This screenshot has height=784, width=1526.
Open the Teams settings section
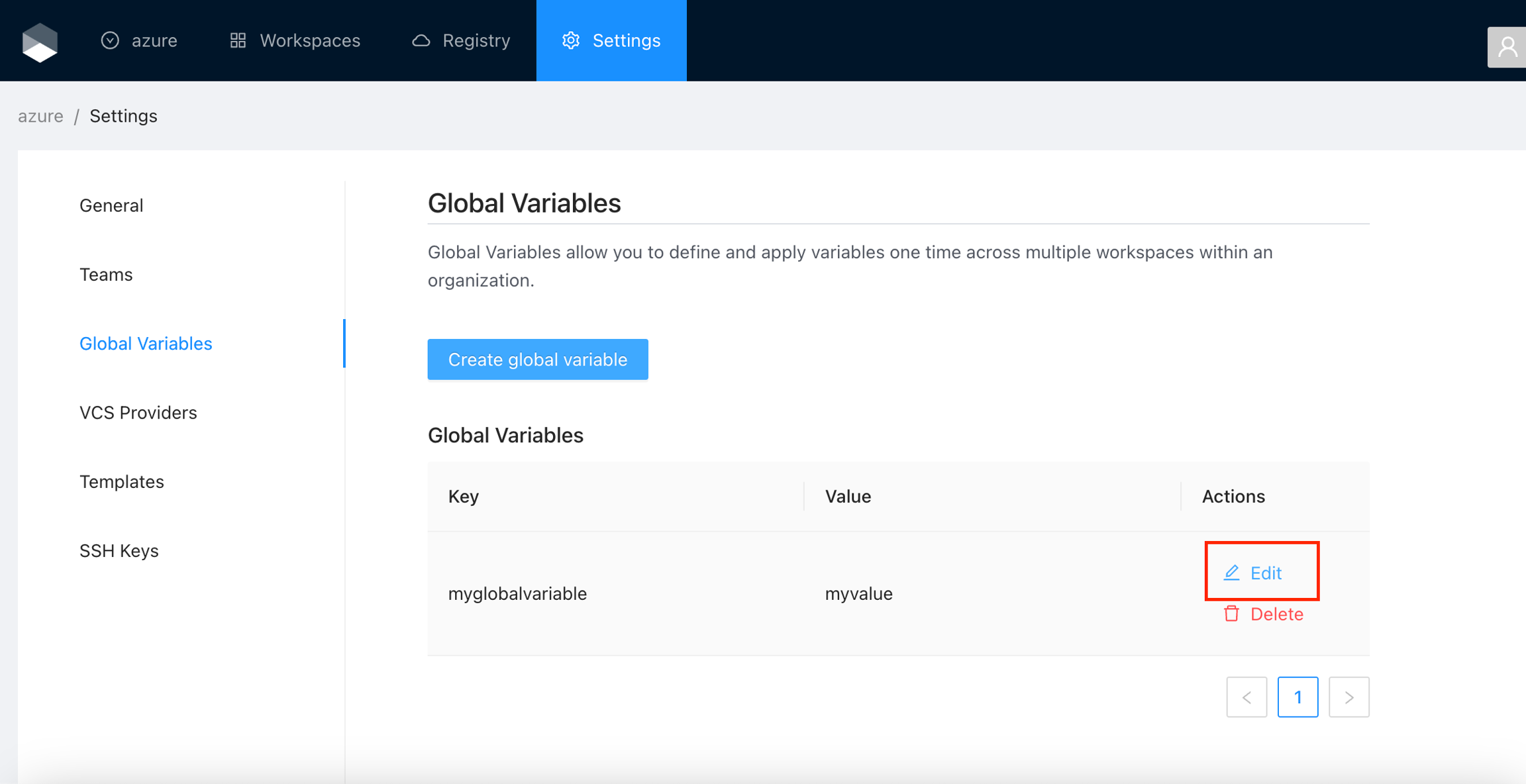[106, 274]
